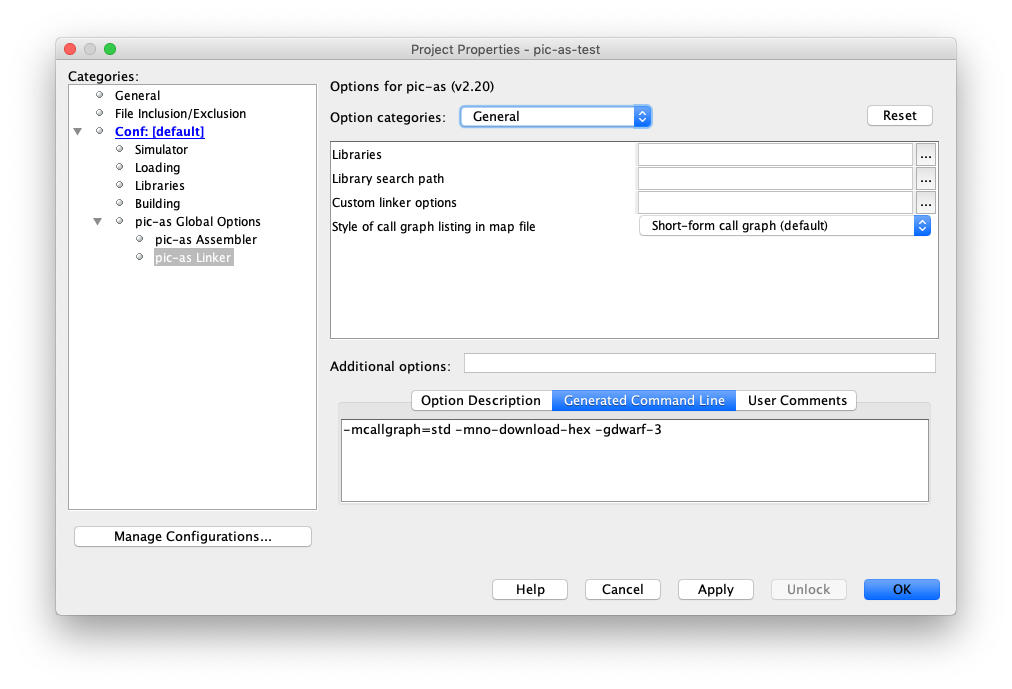
Task: Switch to the User Comments tab
Action: click(797, 401)
